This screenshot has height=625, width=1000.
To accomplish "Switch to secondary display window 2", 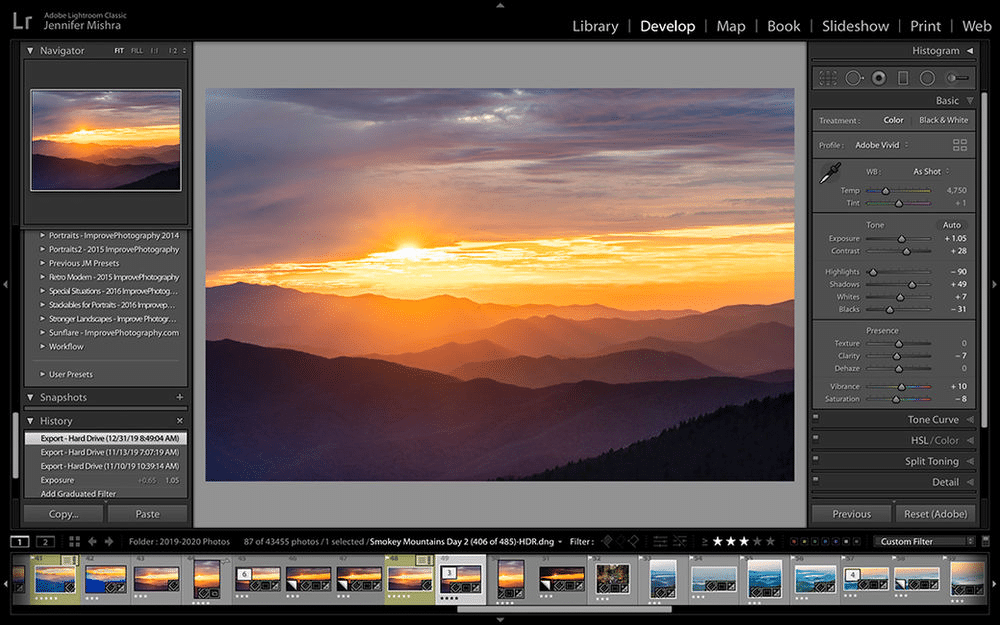I will pyautogui.click(x=45, y=541).
